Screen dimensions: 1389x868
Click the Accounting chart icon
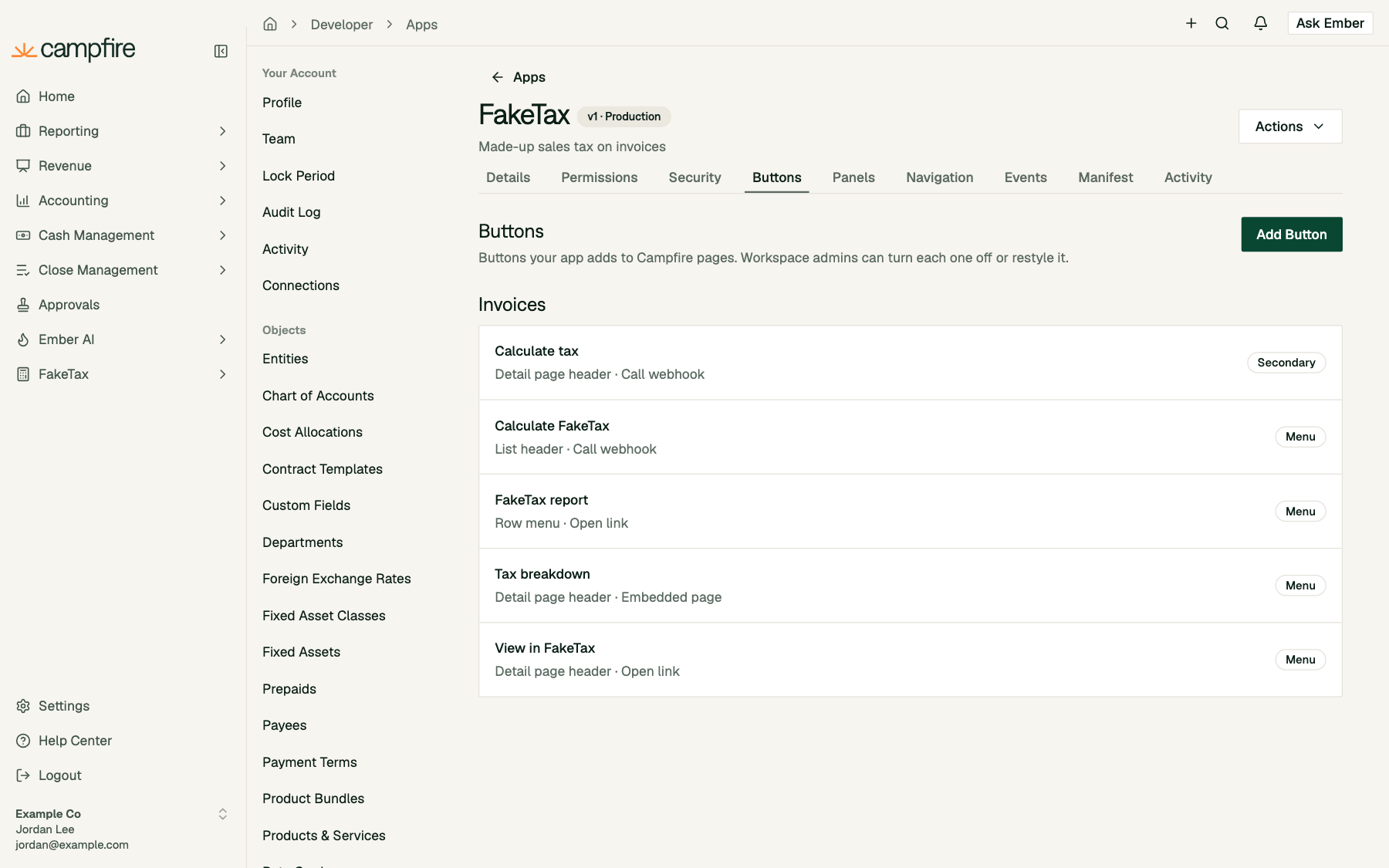[x=23, y=201]
